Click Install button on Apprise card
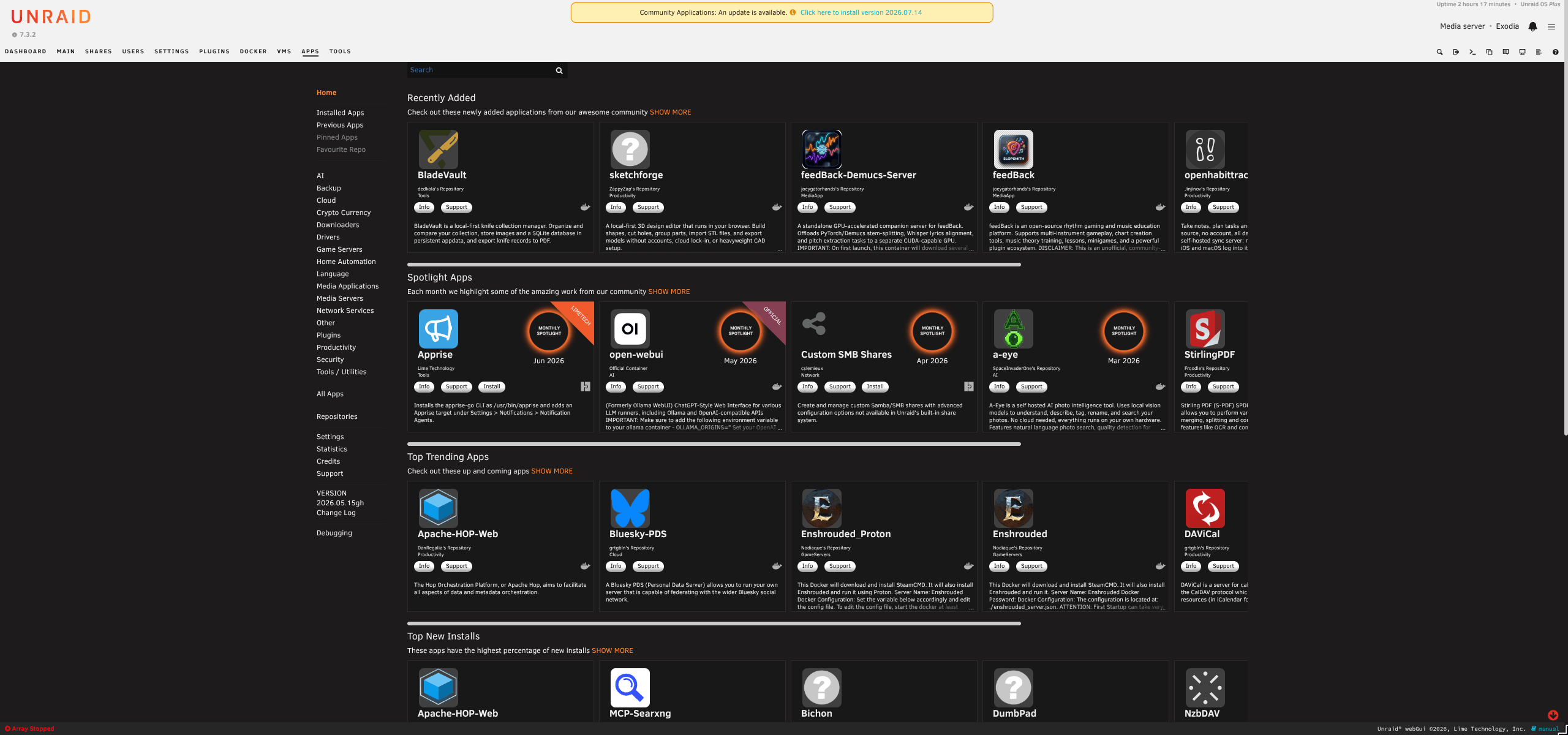Viewport: 1568px width, 735px height. [491, 387]
